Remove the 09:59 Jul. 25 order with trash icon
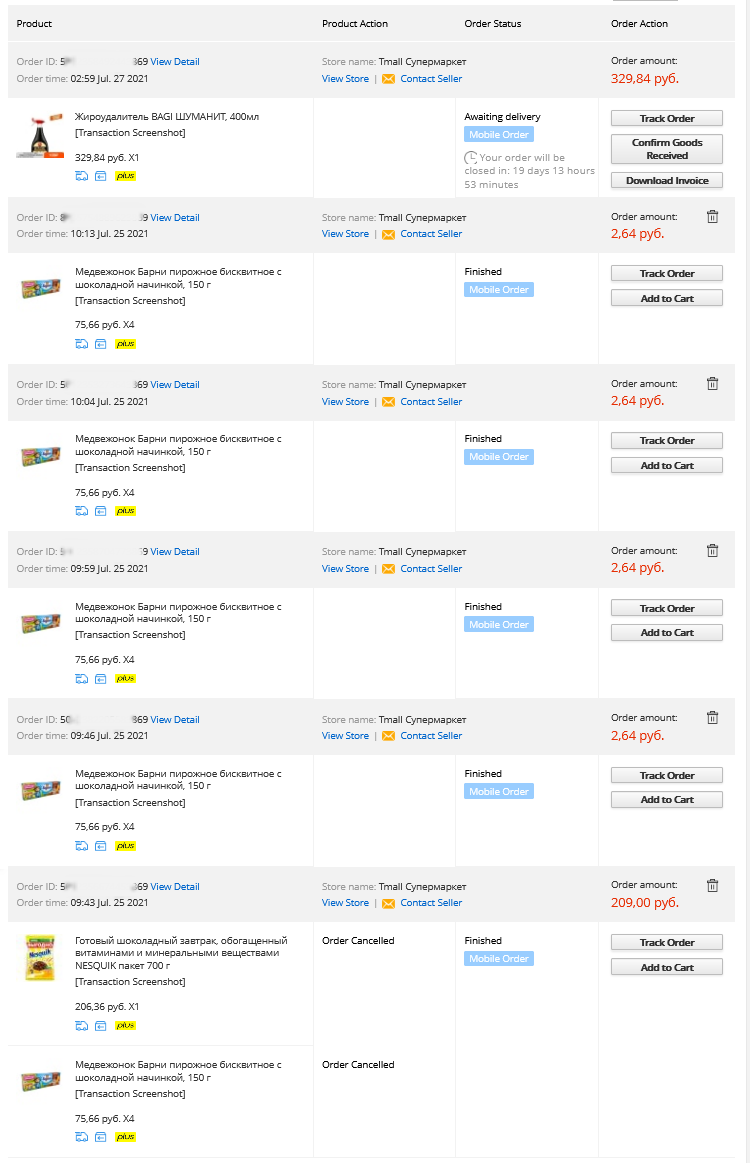 tap(712, 550)
